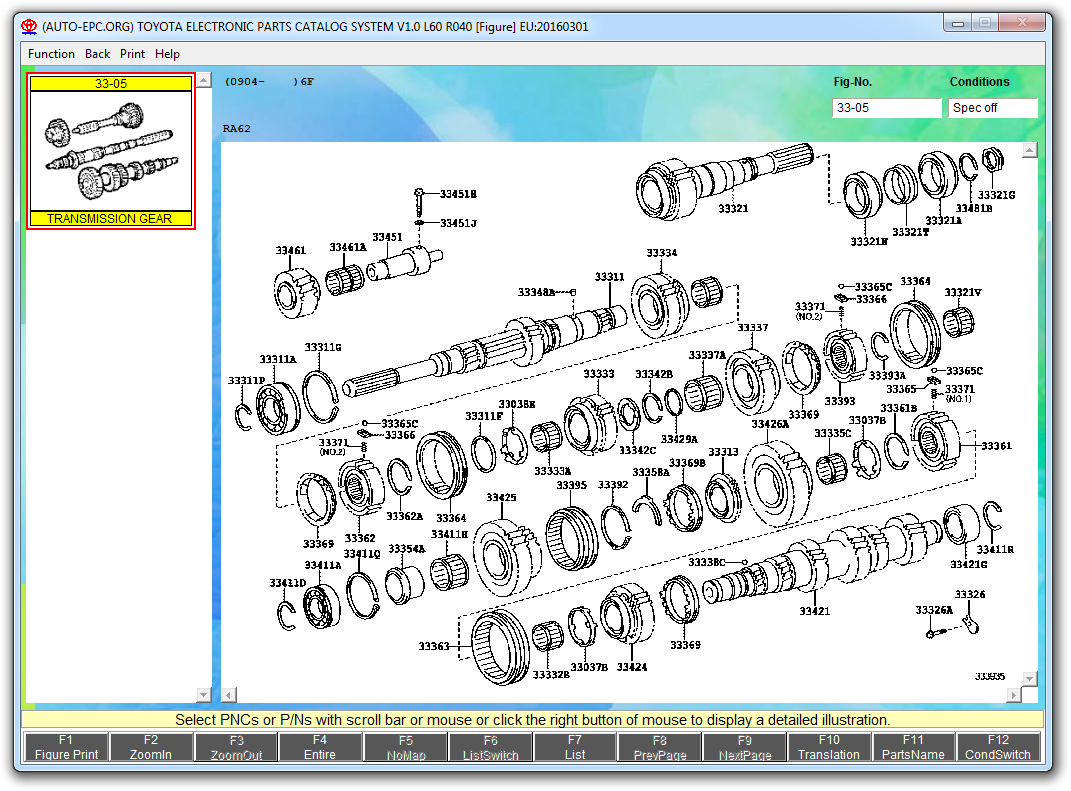Select part number 33332B label
This screenshot has height=791, width=1071.
coord(551,675)
